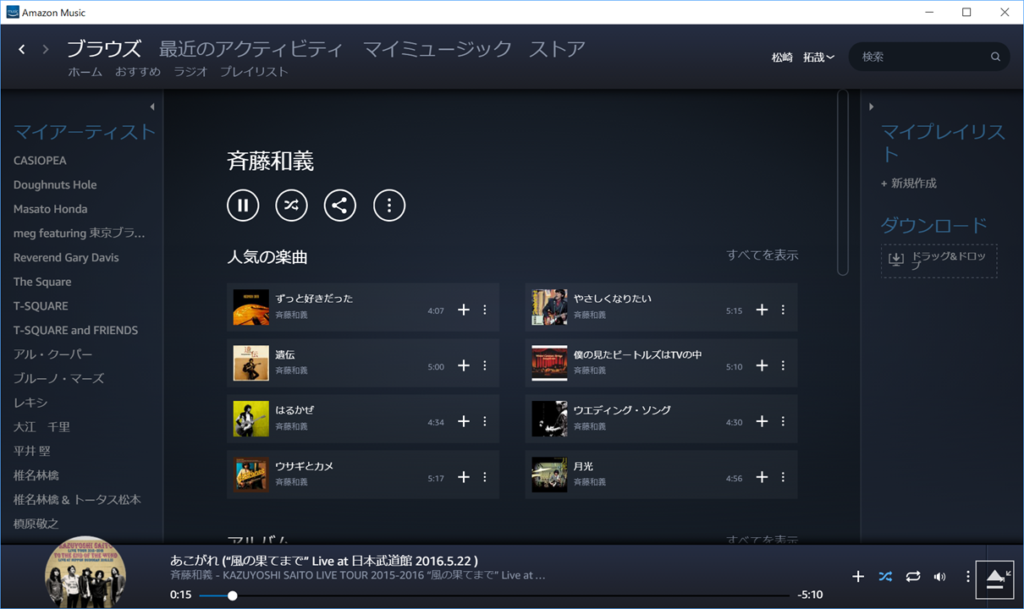The image size is (1024, 609).
Task: Click the now-playing album cover thumbnail
Action: (x=86, y=572)
